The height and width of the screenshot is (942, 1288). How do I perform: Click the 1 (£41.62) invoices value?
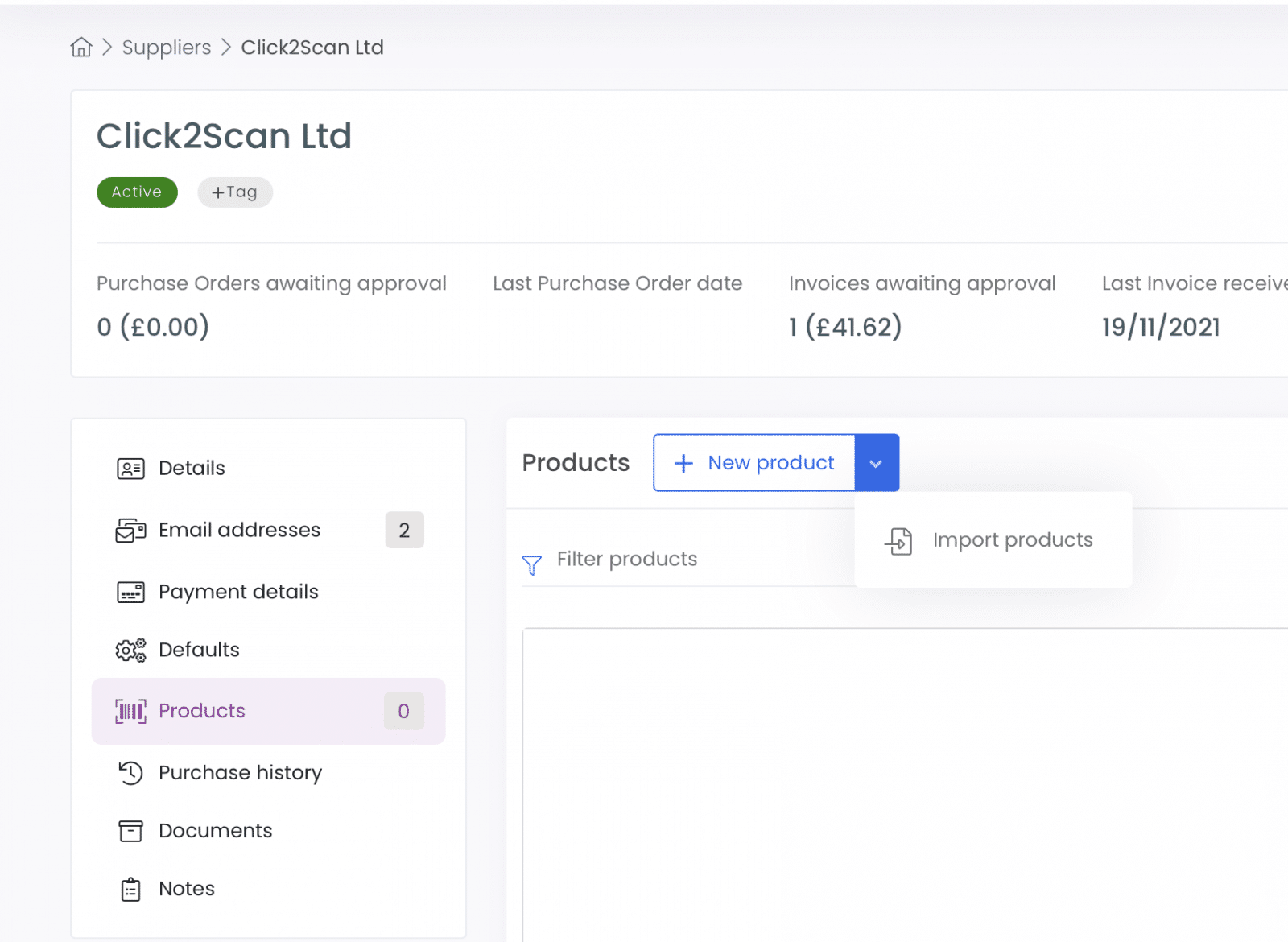[845, 327]
